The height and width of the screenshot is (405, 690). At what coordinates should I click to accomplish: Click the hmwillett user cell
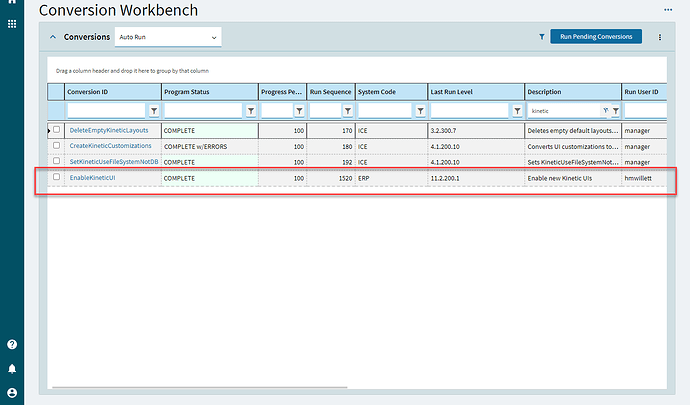coord(644,178)
